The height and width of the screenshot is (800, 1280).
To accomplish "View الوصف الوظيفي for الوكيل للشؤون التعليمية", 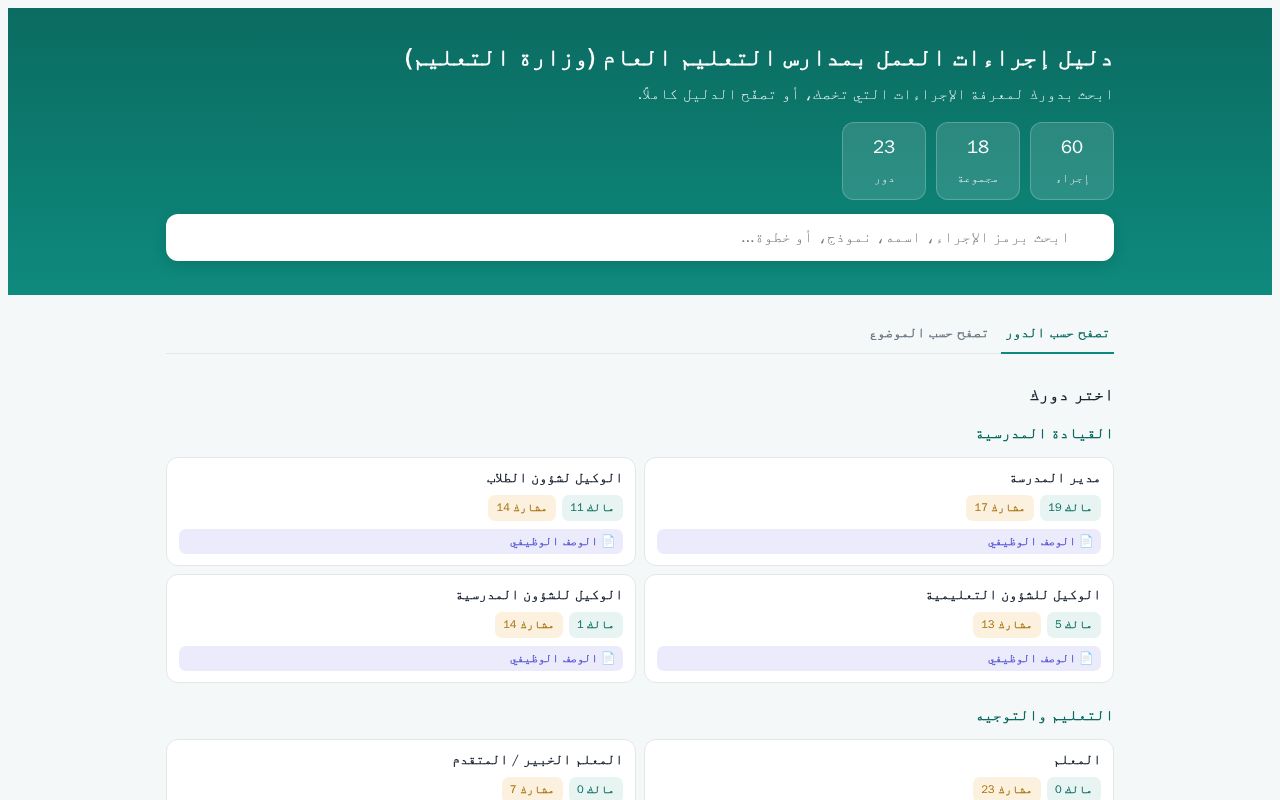I will [879, 658].
